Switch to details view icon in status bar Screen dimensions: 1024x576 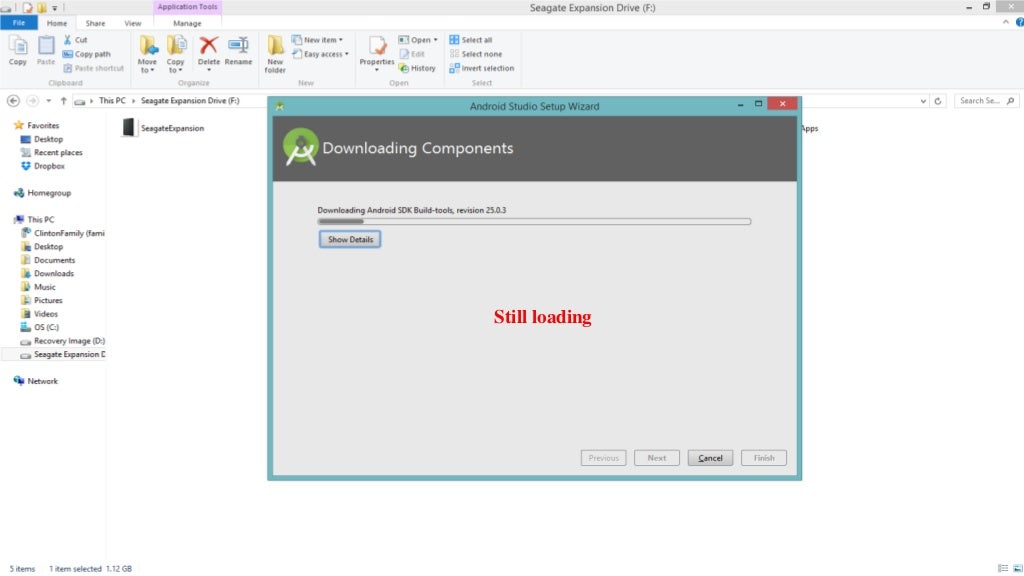coord(1003,569)
